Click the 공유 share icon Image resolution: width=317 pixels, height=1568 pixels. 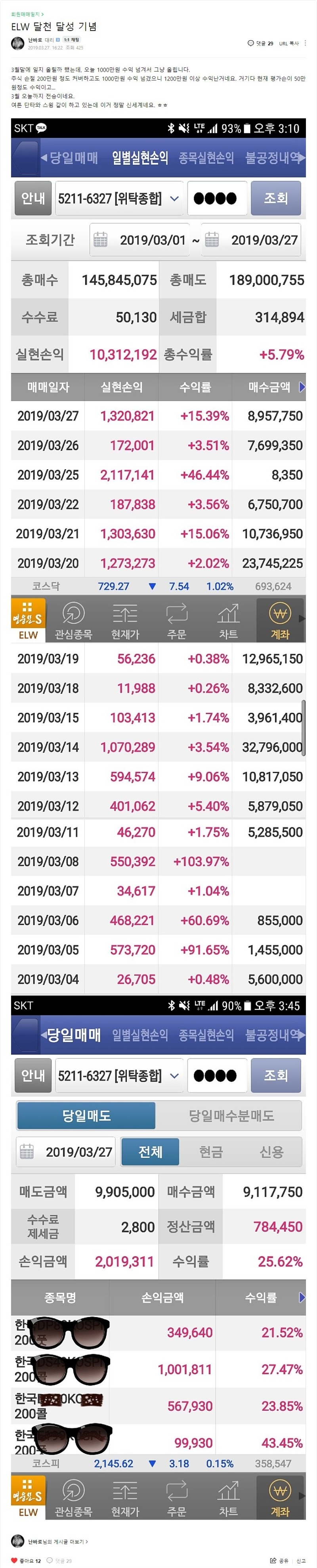coord(273,1561)
